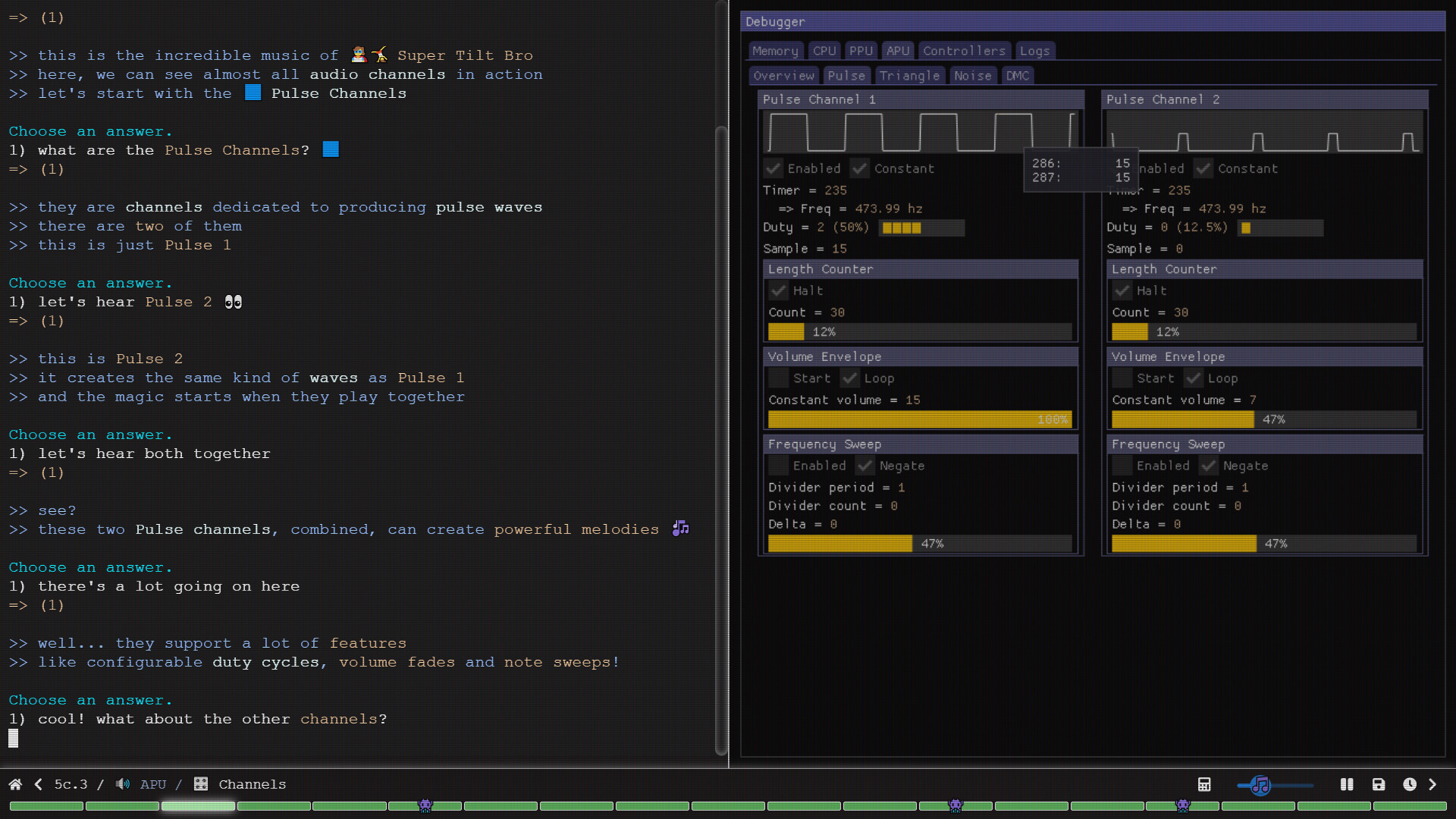
Task: Click the home icon in the bottom toolbar
Action: click(14, 784)
